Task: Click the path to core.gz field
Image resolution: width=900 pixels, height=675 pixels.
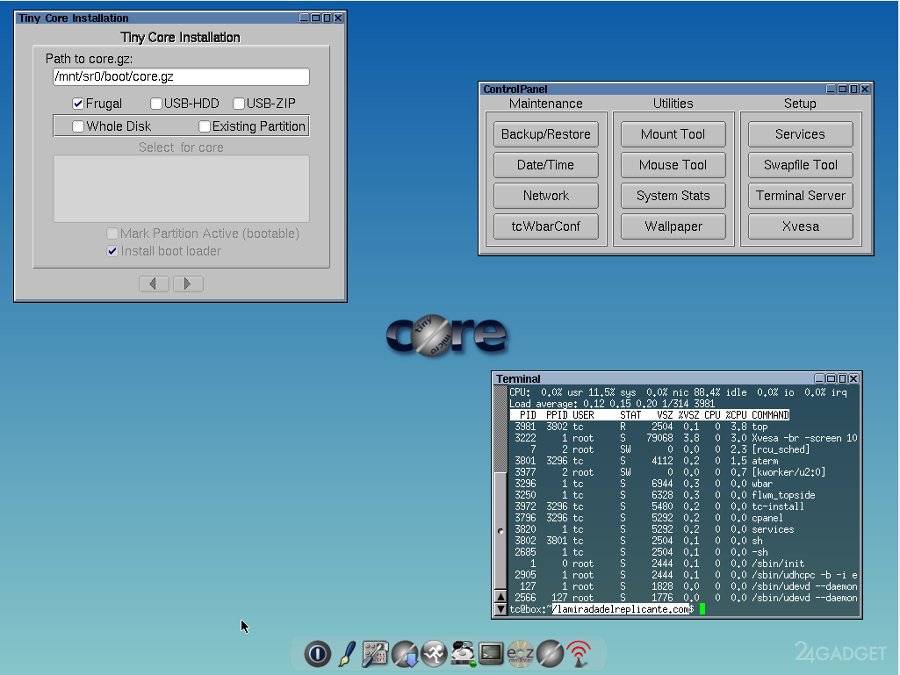Action: 180,76
